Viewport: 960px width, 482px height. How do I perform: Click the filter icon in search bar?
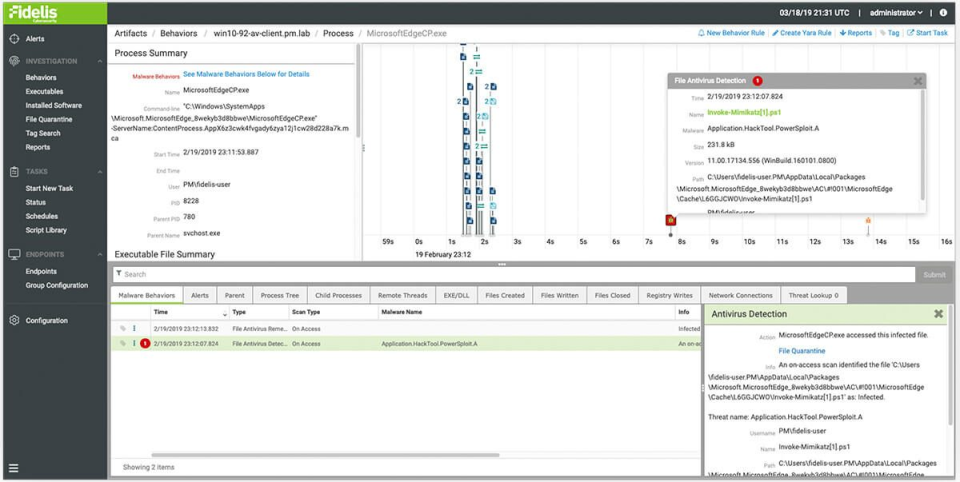(x=119, y=274)
